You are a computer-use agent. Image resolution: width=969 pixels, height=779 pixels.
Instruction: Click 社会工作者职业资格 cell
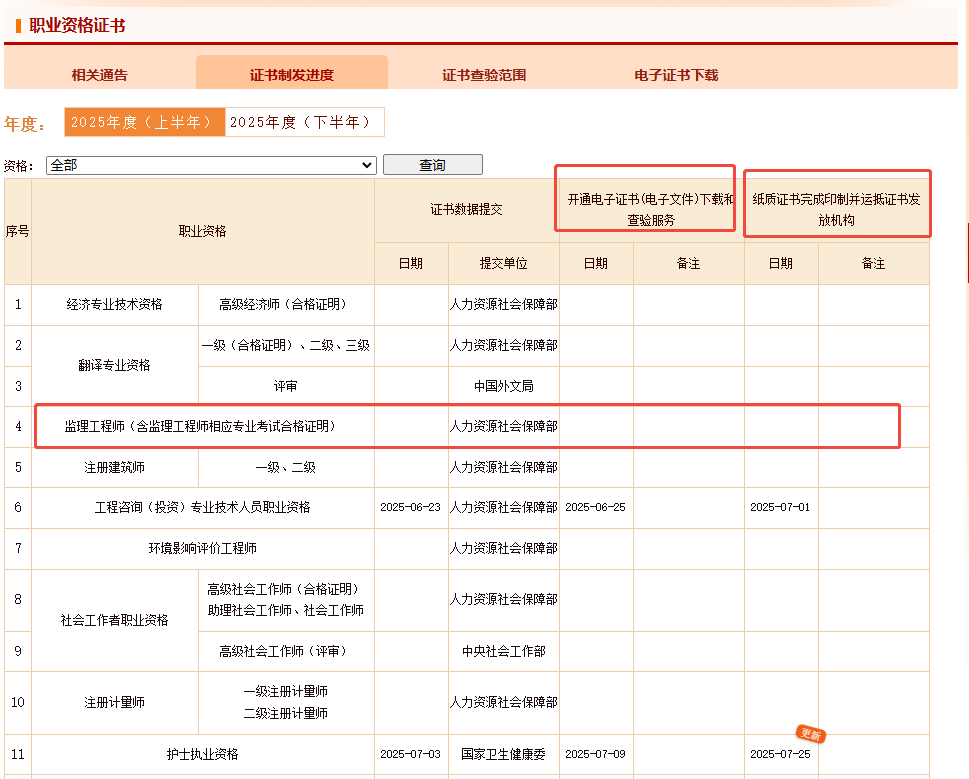pos(115,620)
